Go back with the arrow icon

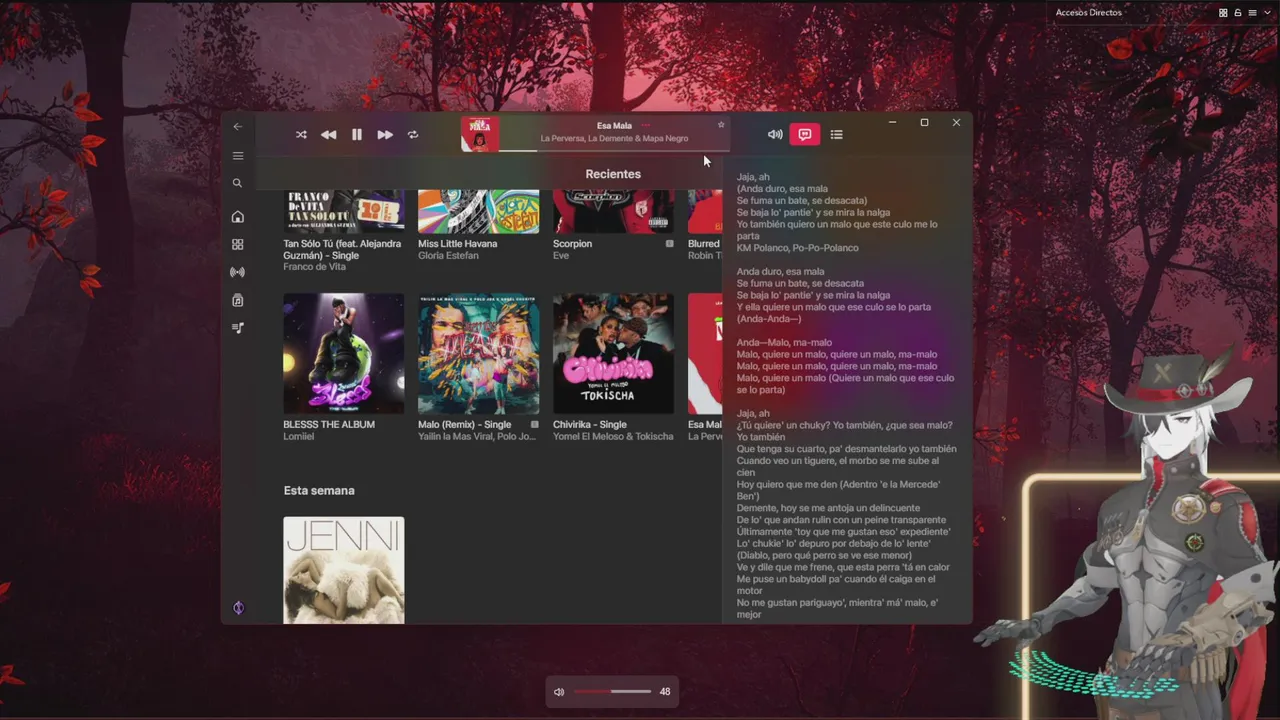(237, 127)
